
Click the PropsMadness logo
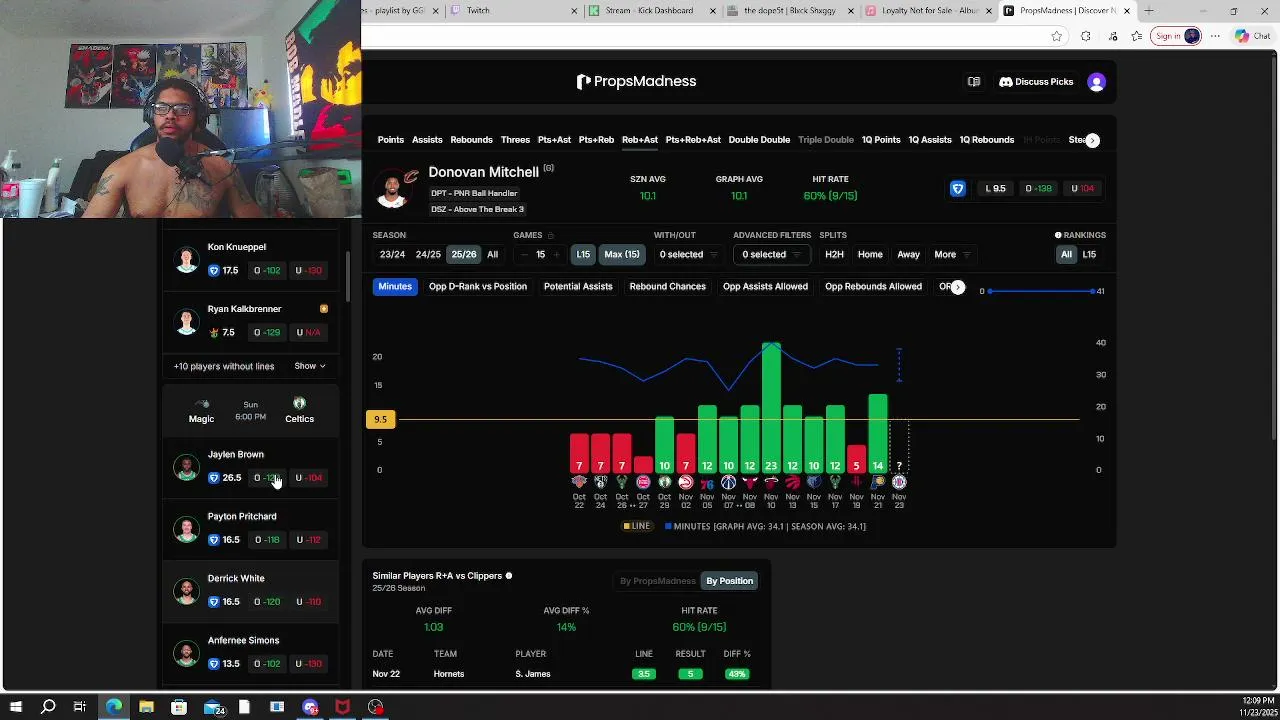(x=636, y=81)
